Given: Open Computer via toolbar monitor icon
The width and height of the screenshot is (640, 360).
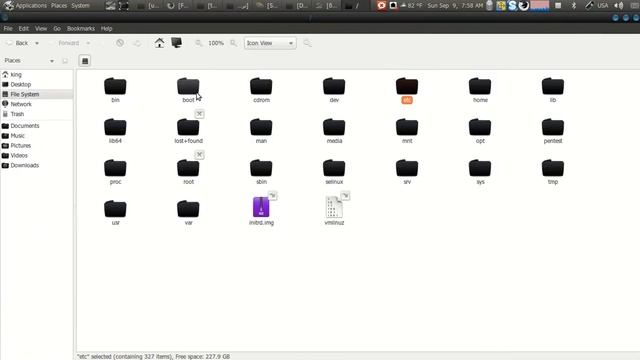Looking at the screenshot, I should pyautogui.click(x=176, y=42).
